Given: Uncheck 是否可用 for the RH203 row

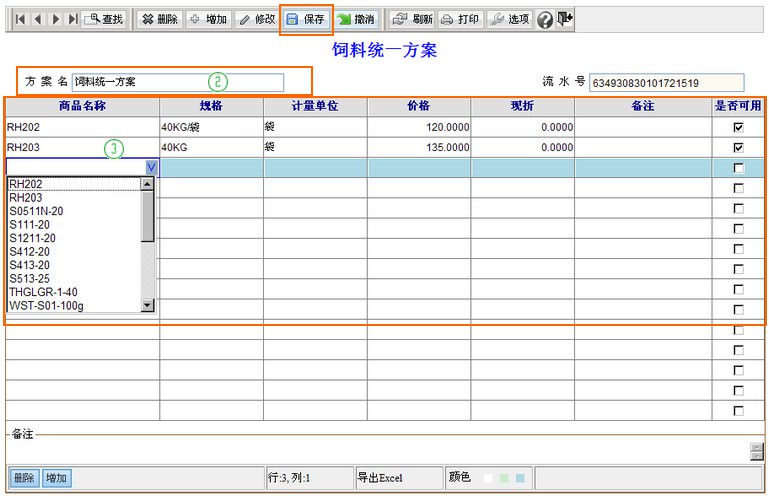Looking at the screenshot, I should (738, 148).
